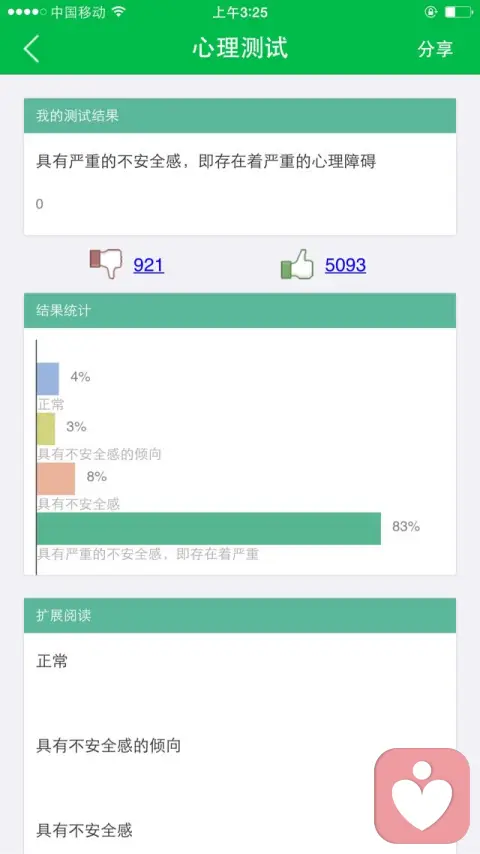Open the pink heart app icon
This screenshot has height=854, width=480.
tap(422, 796)
